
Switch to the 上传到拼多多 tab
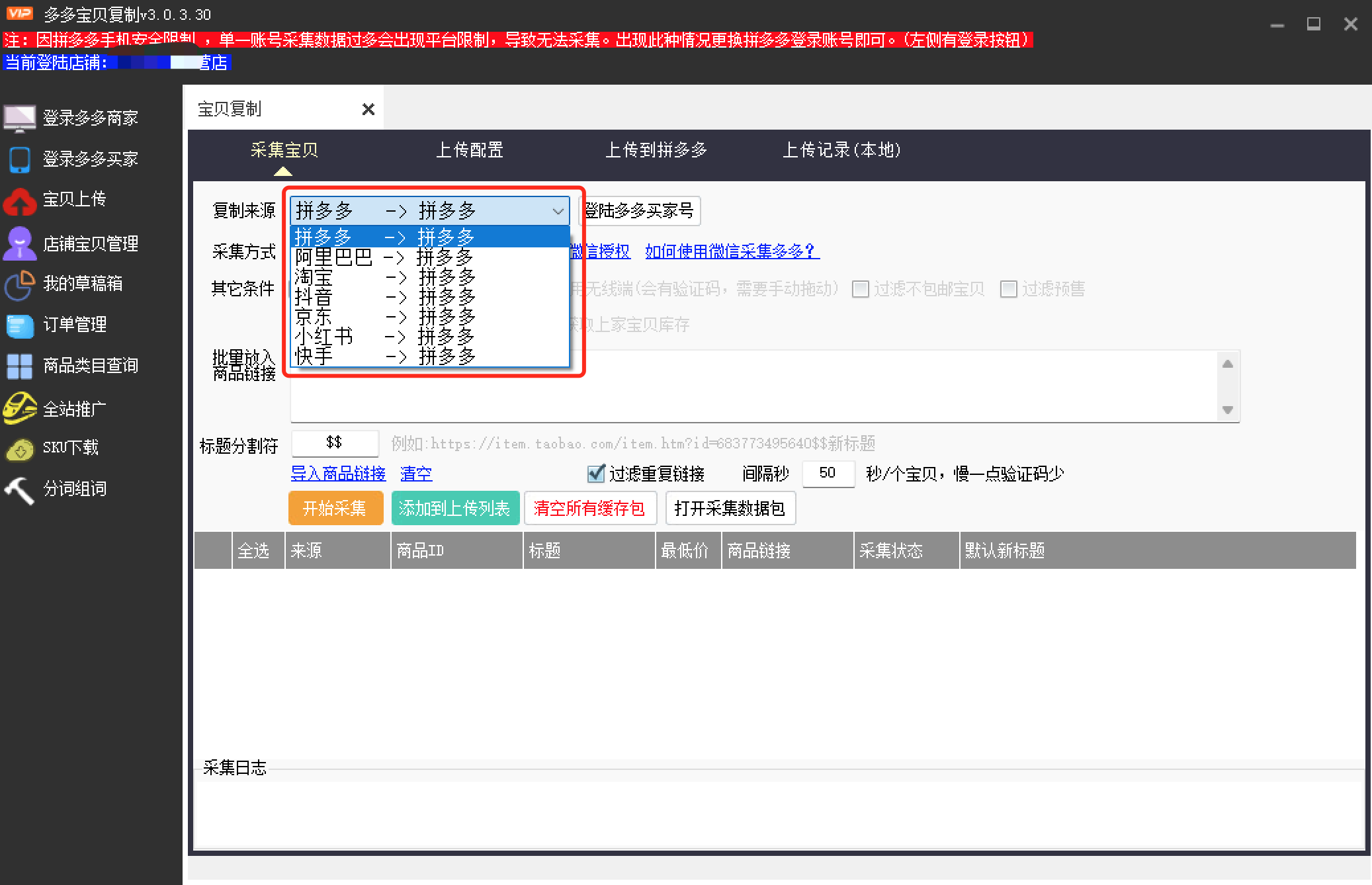[x=656, y=150]
